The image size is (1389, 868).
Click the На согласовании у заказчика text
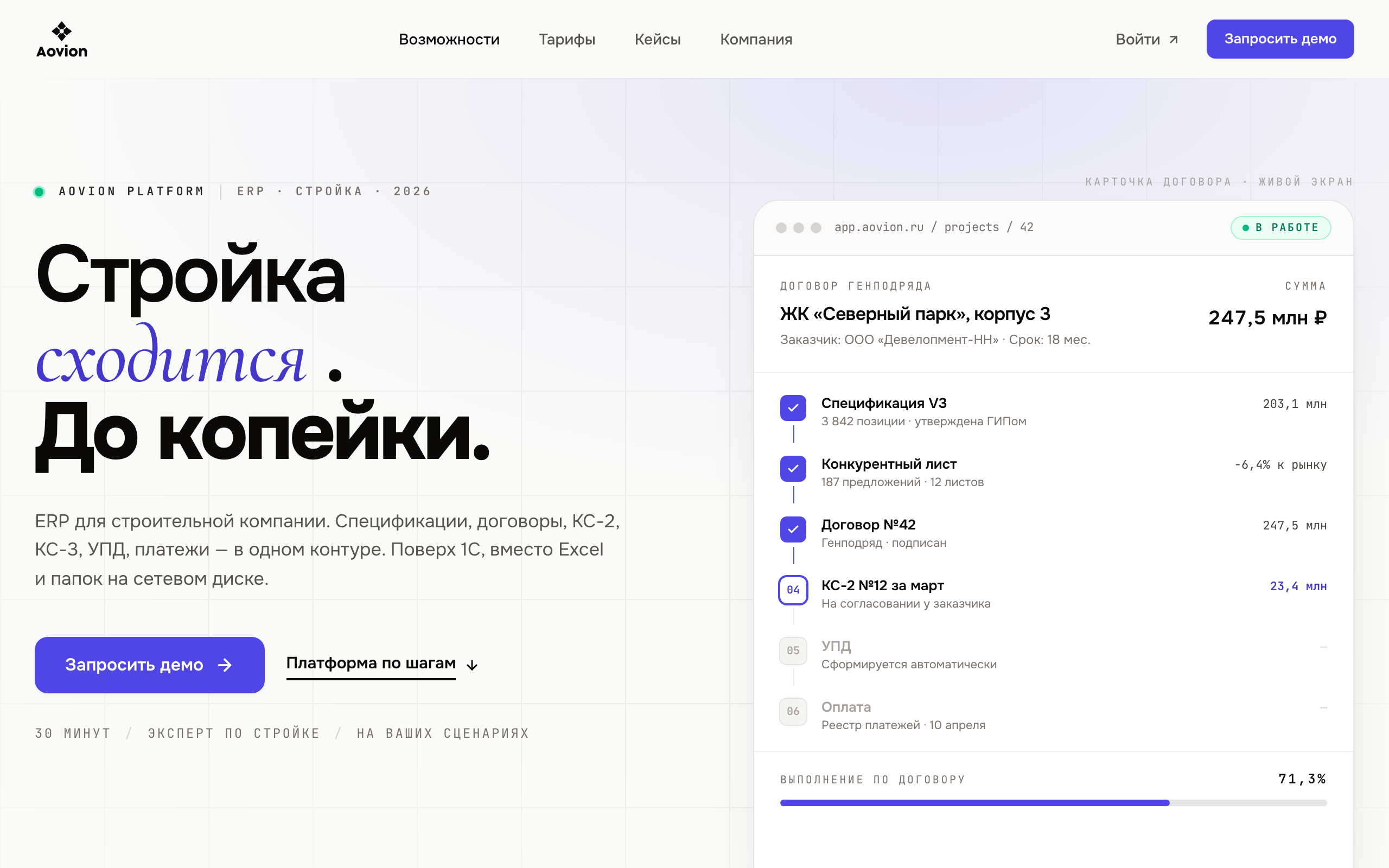906,604
